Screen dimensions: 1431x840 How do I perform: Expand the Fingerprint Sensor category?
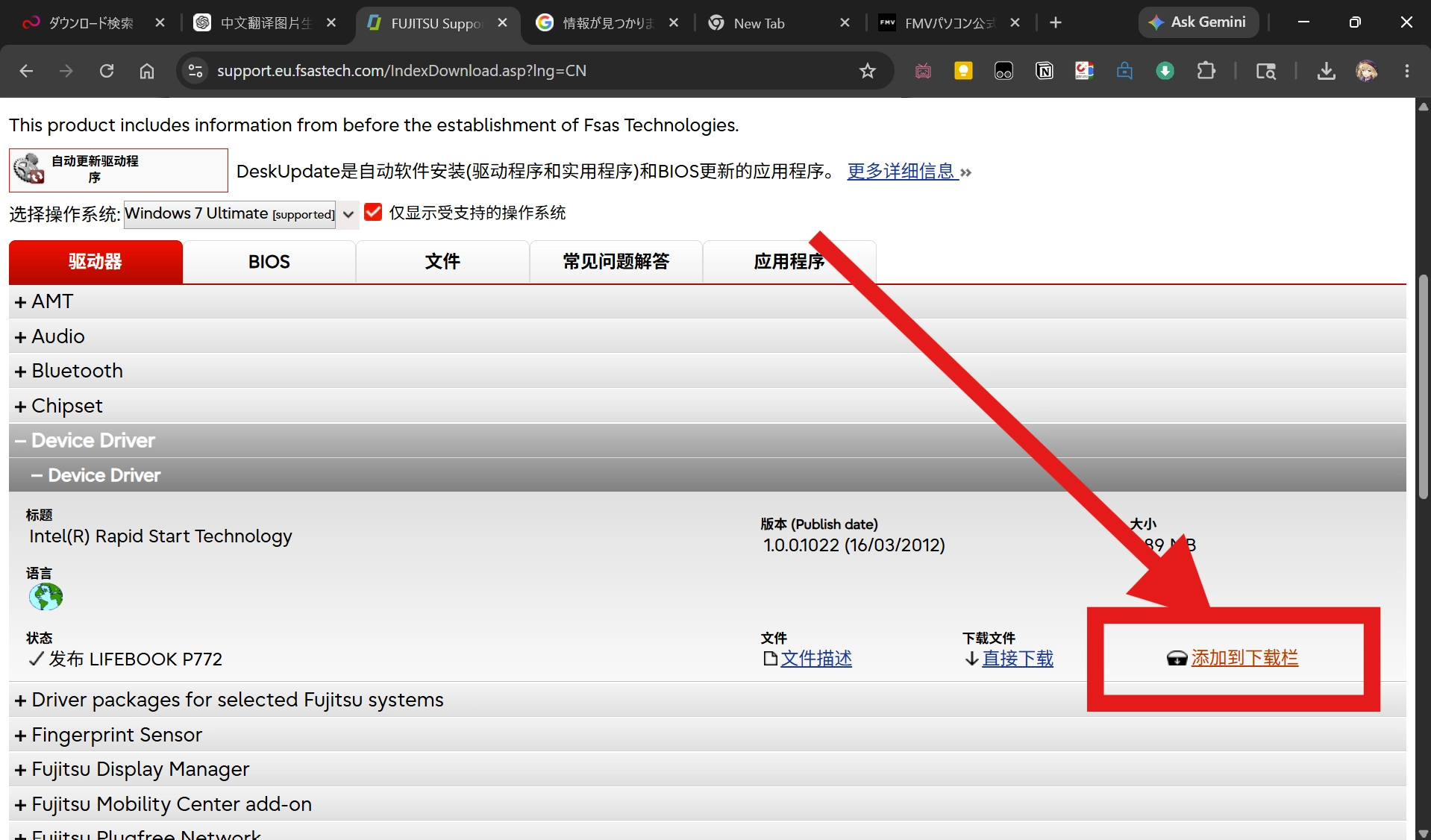click(707, 735)
